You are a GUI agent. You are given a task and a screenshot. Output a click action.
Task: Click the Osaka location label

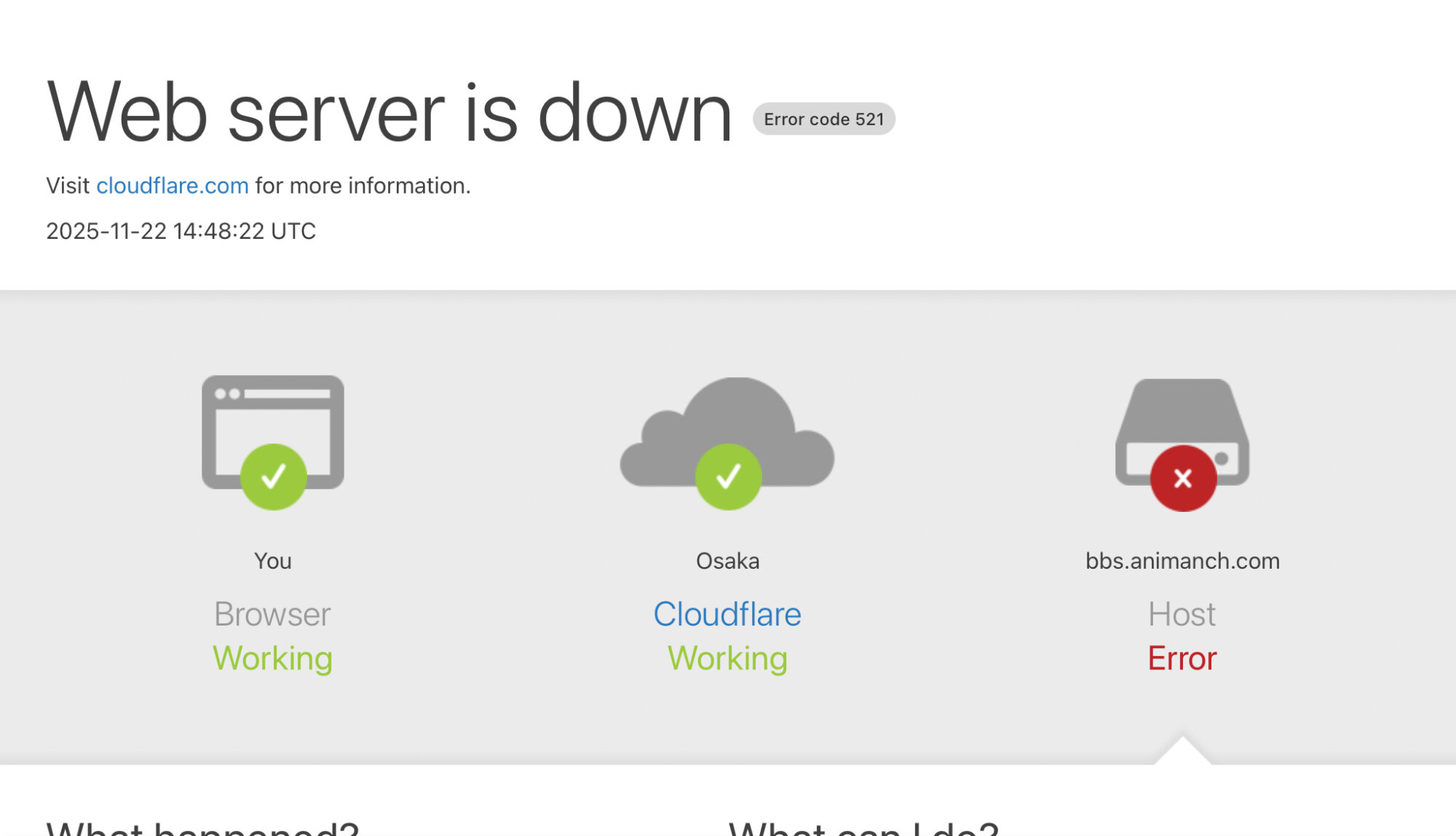click(x=727, y=561)
